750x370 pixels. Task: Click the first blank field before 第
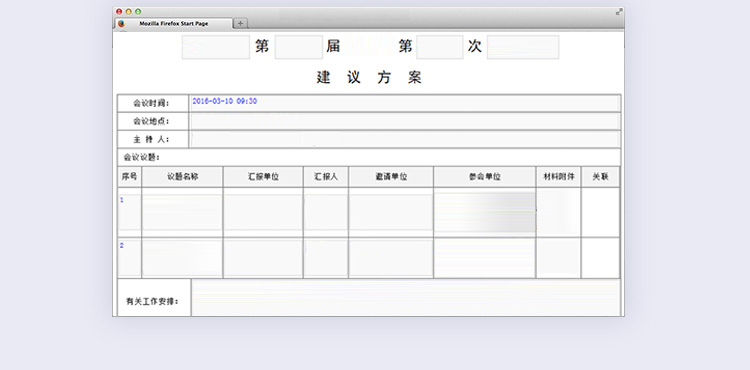pos(216,47)
